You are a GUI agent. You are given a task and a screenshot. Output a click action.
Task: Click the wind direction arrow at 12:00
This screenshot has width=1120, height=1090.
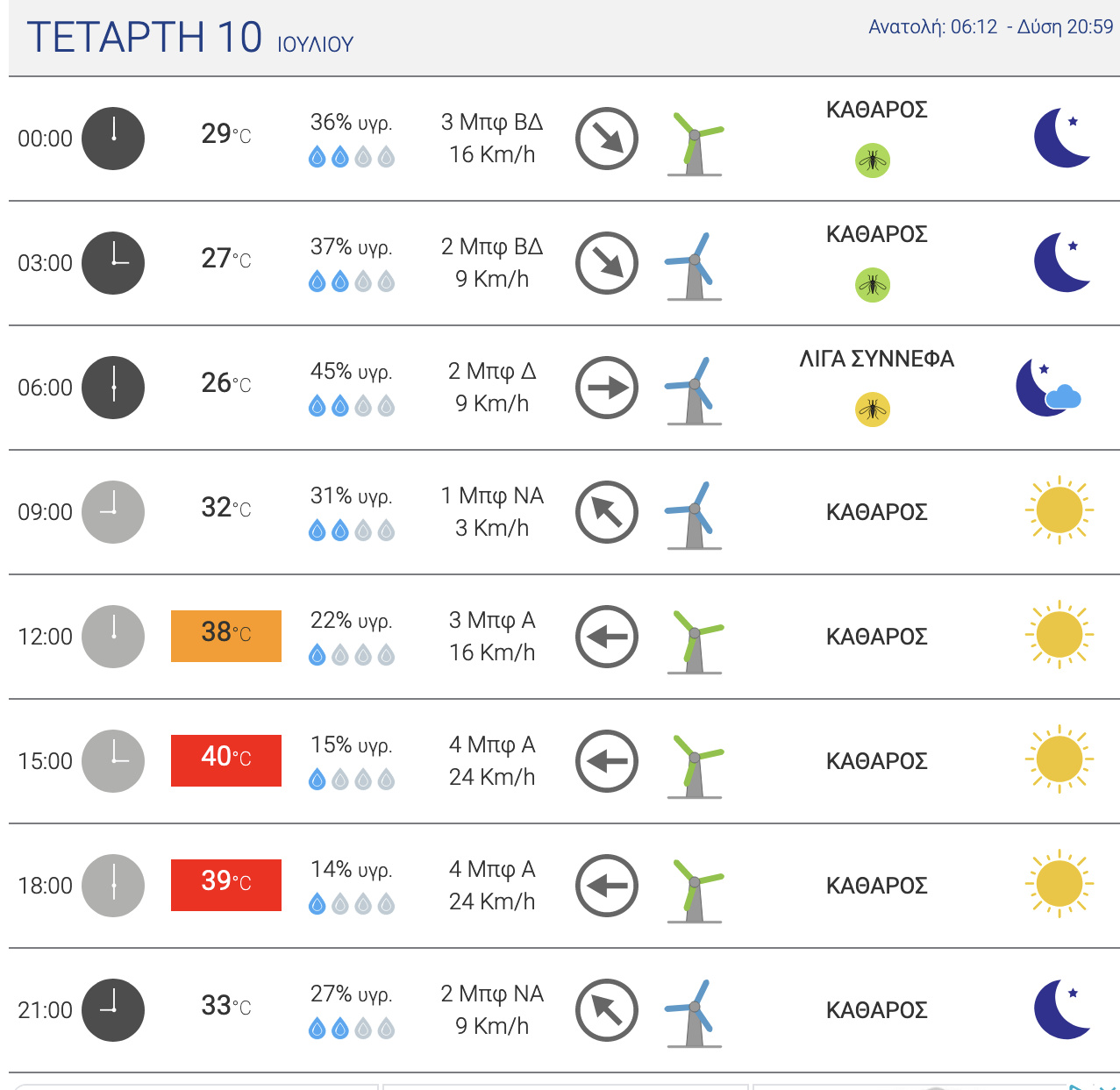(607, 637)
